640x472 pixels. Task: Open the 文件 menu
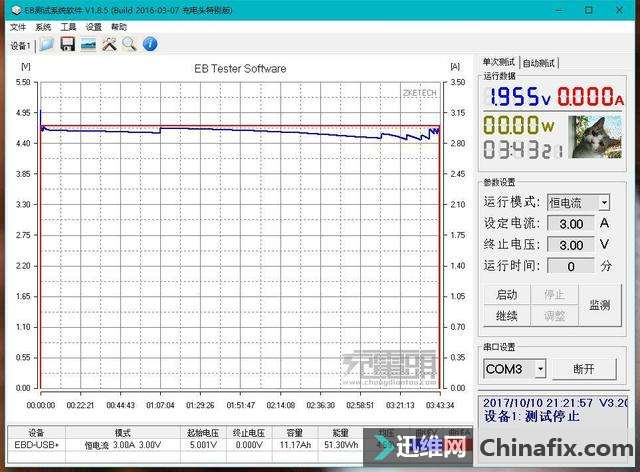point(18,27)
